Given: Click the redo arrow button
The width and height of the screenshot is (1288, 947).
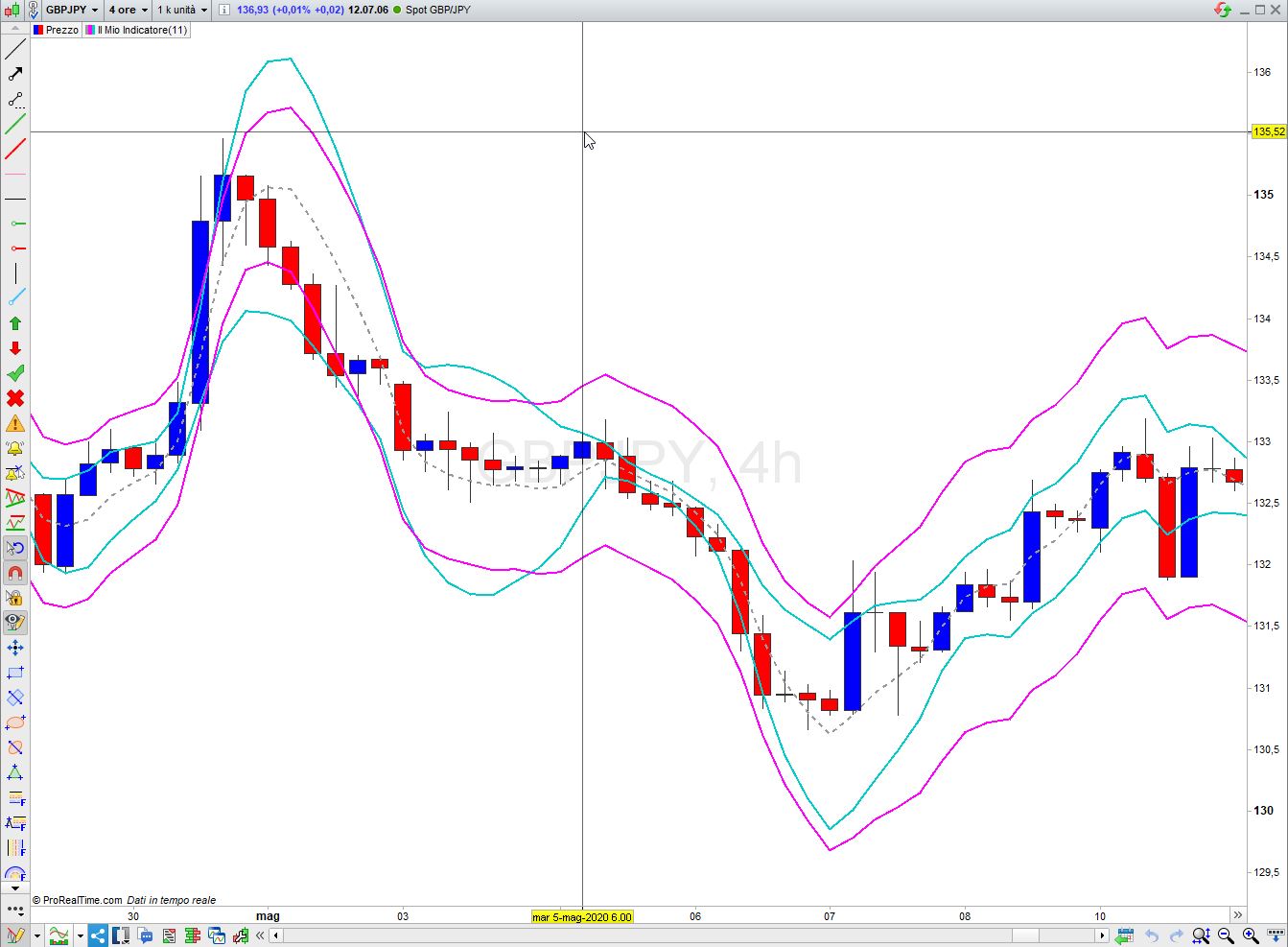Looking at the screenshot, I should click(1176, 935).
